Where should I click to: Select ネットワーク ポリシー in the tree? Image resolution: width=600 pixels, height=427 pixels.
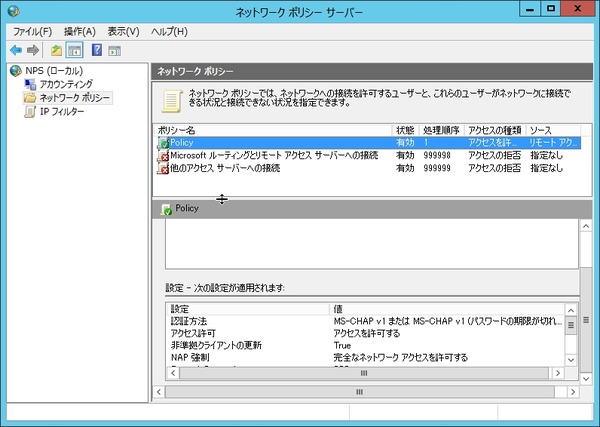[x=75, y=98]
